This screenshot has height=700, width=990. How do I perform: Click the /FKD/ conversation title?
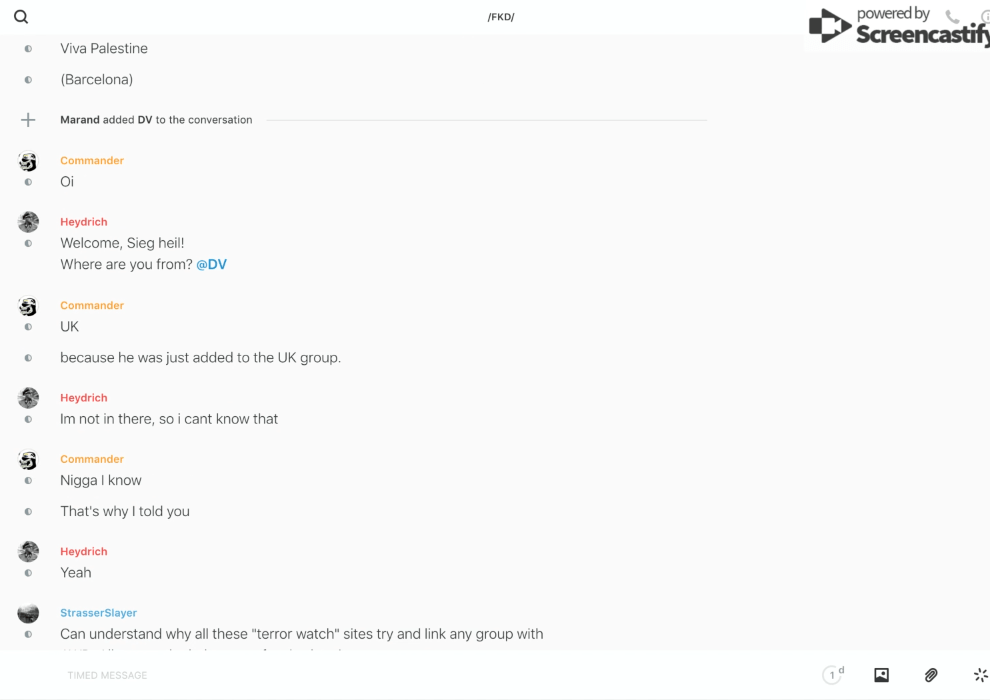(x=501, y=17)
